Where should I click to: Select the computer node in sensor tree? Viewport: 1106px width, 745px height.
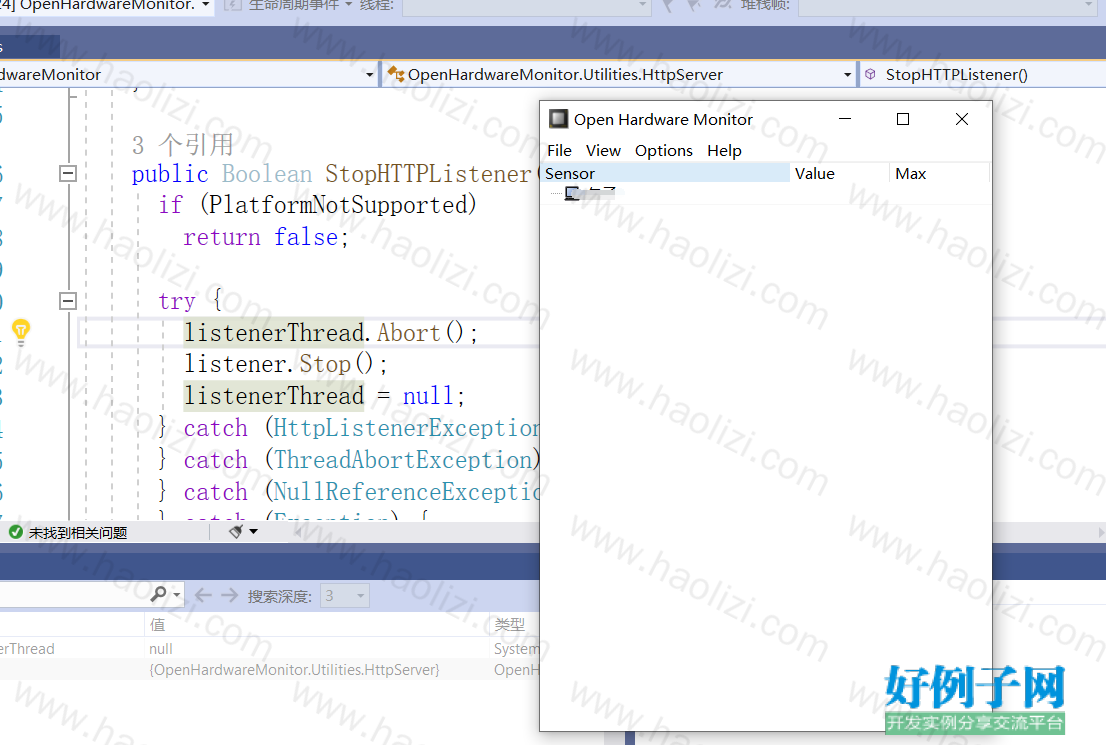[x=590, y=193]
